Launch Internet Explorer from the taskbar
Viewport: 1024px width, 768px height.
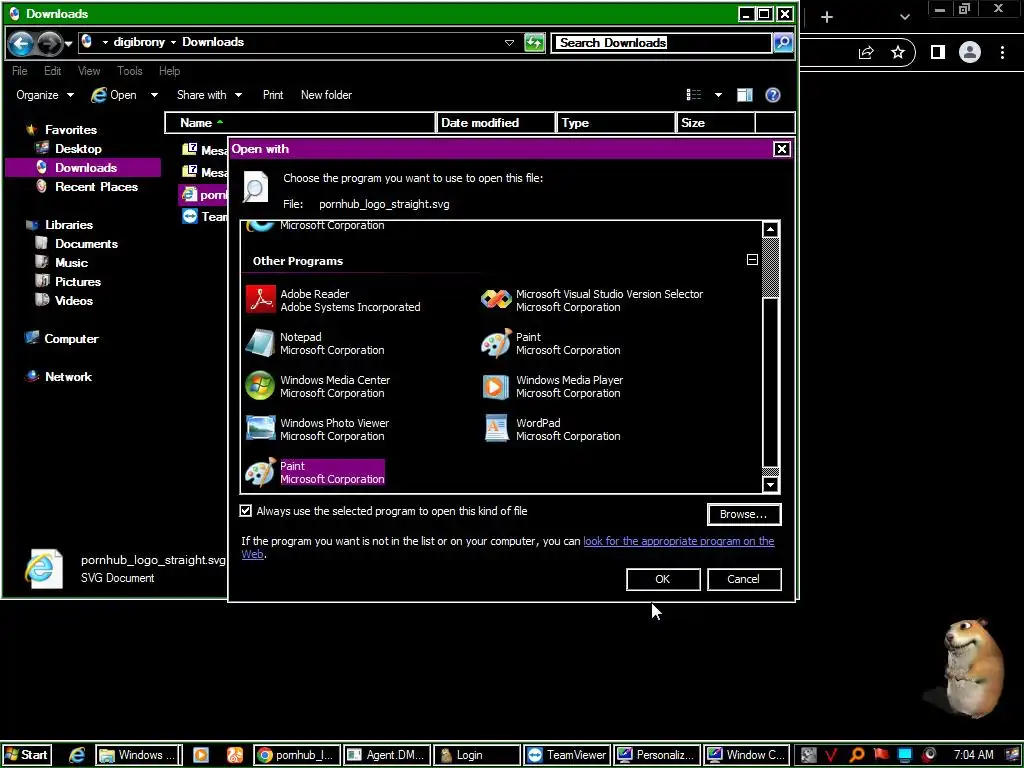point(76,755)
